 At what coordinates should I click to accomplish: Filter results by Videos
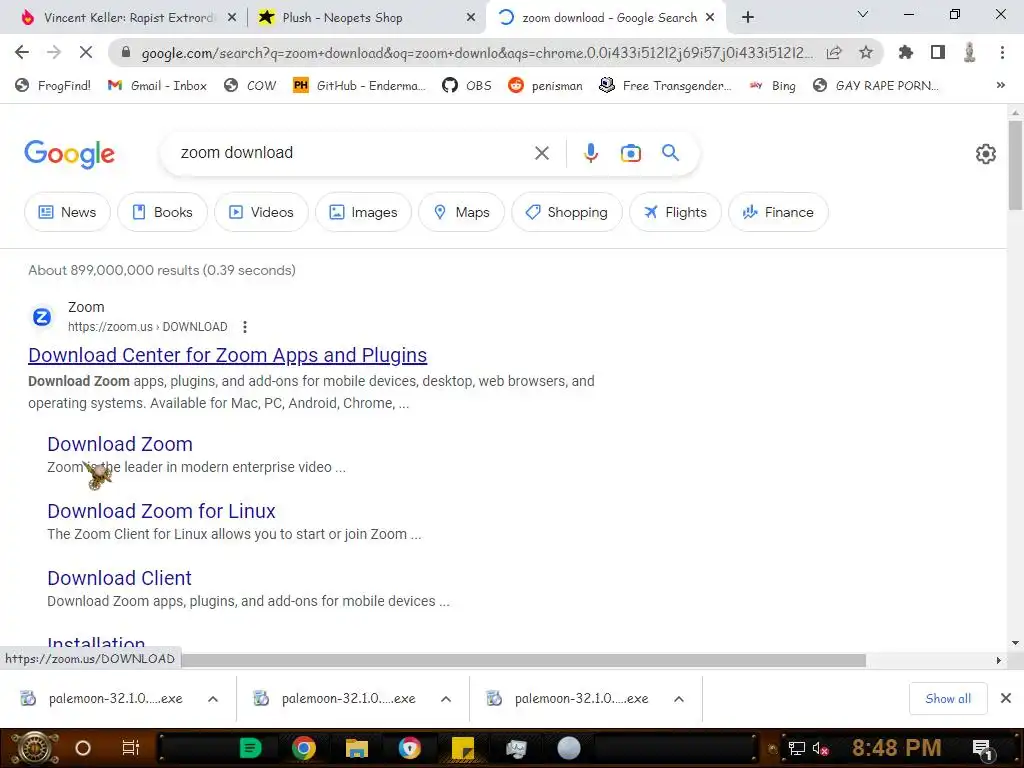point(261,212)
